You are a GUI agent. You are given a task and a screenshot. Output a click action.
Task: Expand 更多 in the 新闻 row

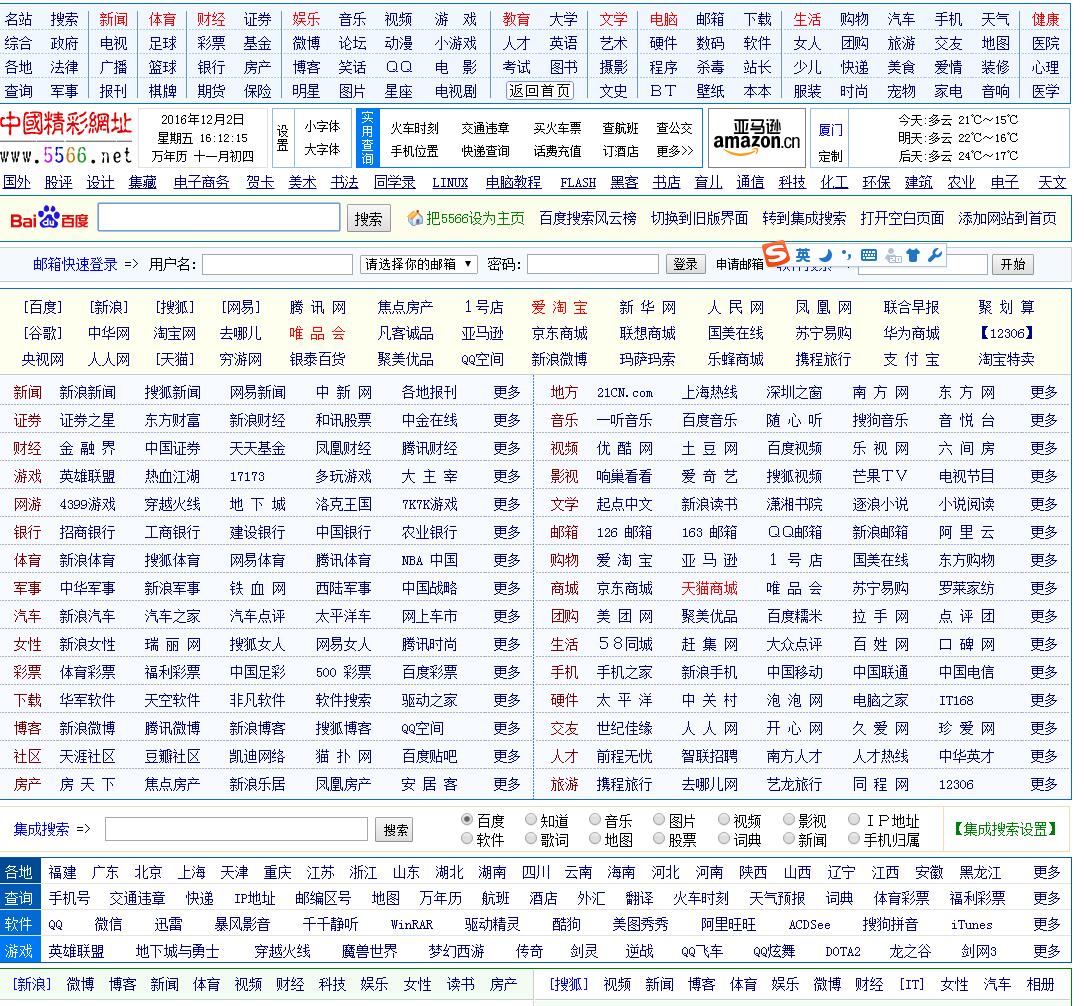[507, 393]
